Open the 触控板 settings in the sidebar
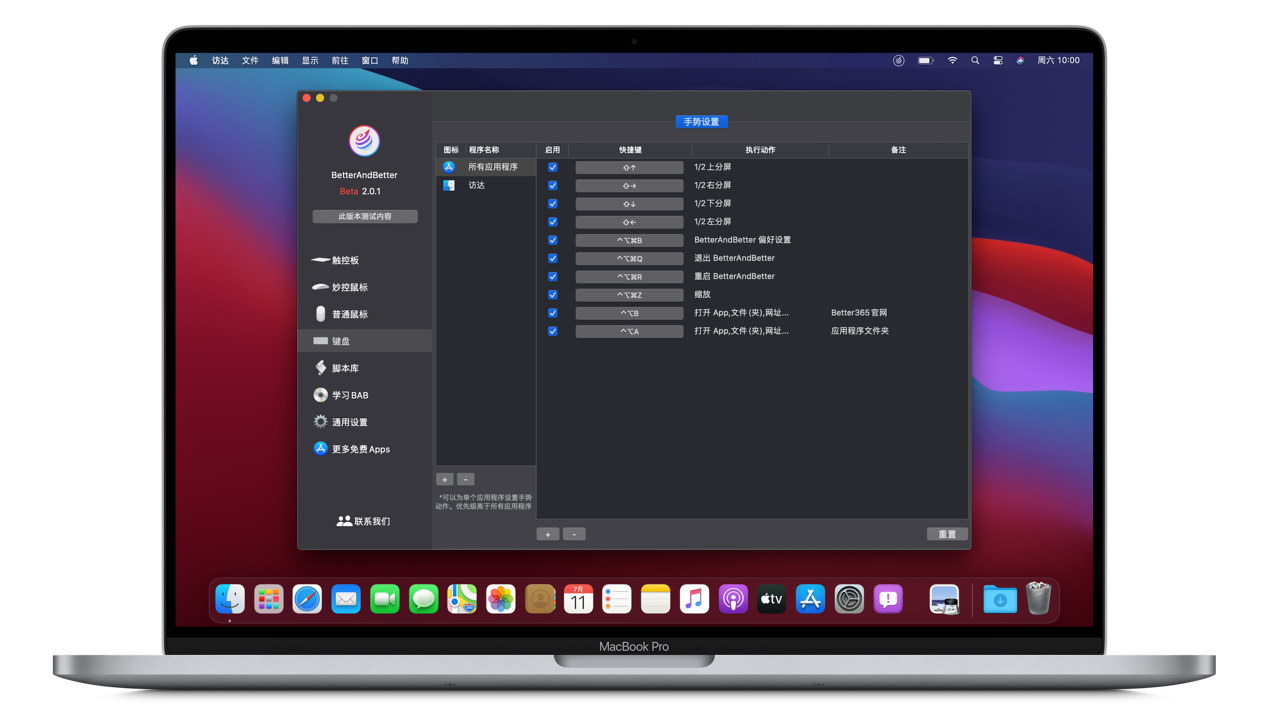Screen dimensions: 1269x728 344,260
